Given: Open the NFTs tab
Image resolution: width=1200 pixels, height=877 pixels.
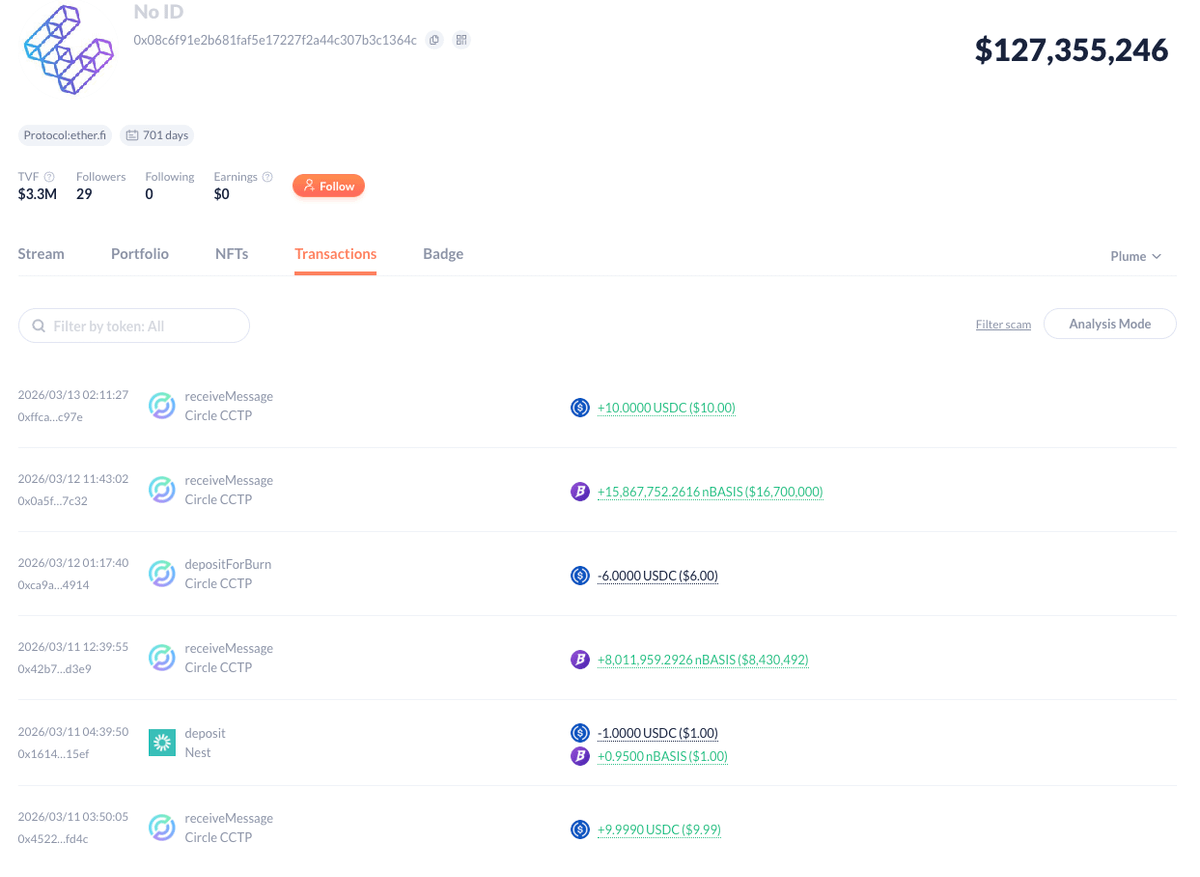Looking at the screenshot, I should pyautogui.click(x=232, y=254).
